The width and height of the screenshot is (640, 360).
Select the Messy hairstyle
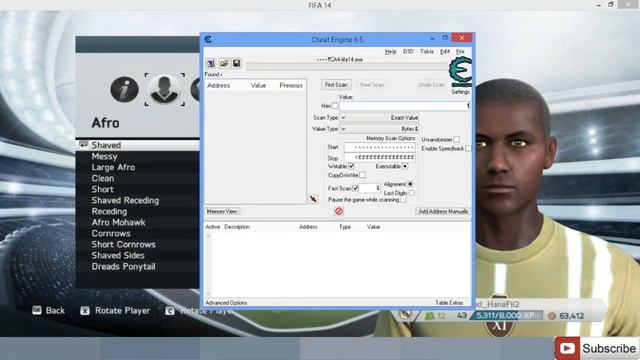click(138, 156)
